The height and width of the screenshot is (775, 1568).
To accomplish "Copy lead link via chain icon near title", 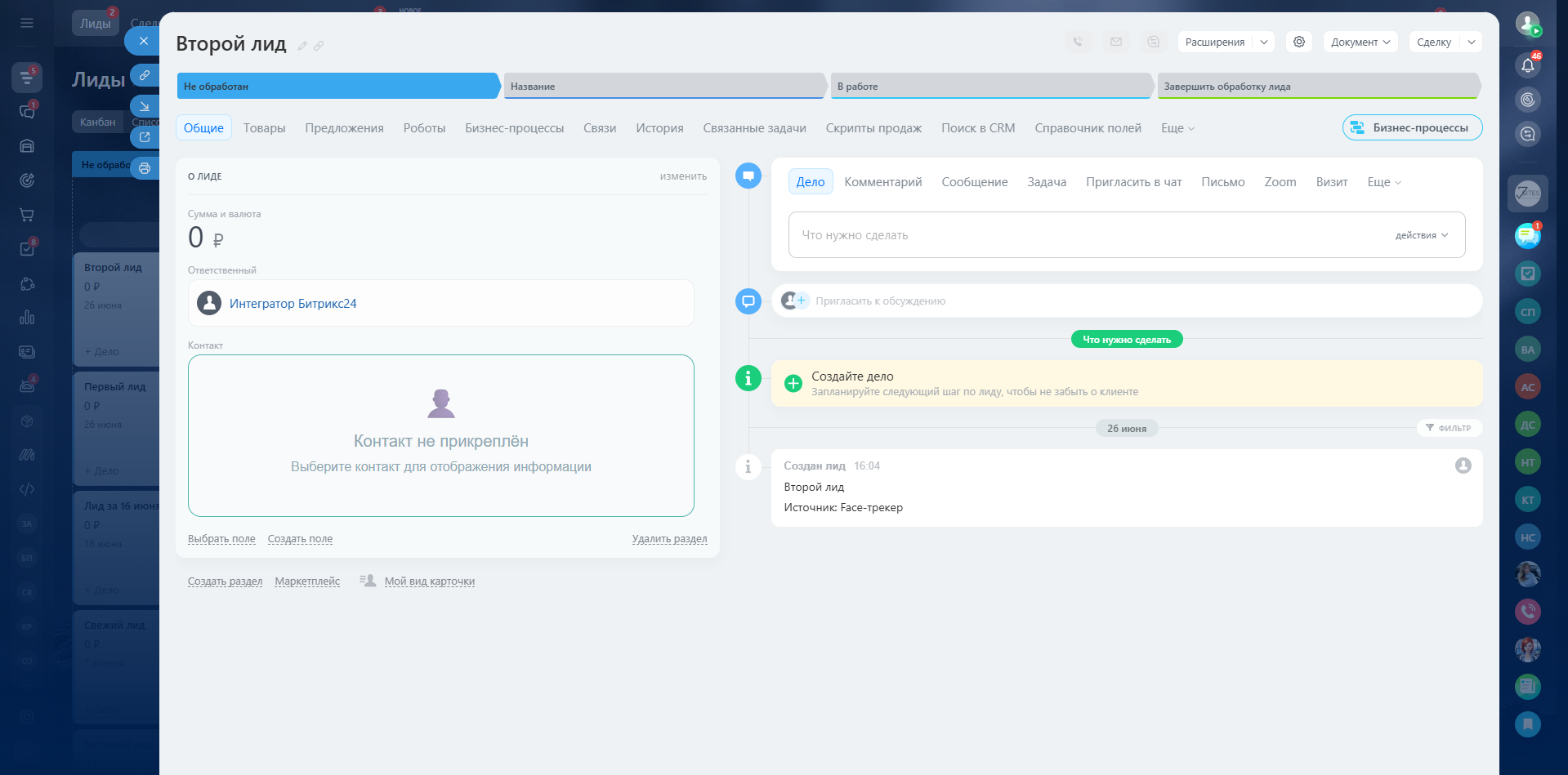I will click(319, 46).
